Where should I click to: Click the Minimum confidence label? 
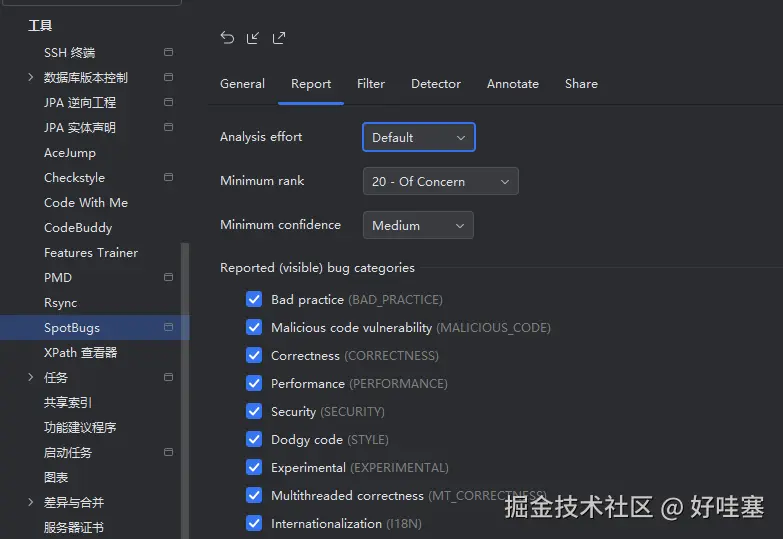pyautogui.click(x=280, y=224)
